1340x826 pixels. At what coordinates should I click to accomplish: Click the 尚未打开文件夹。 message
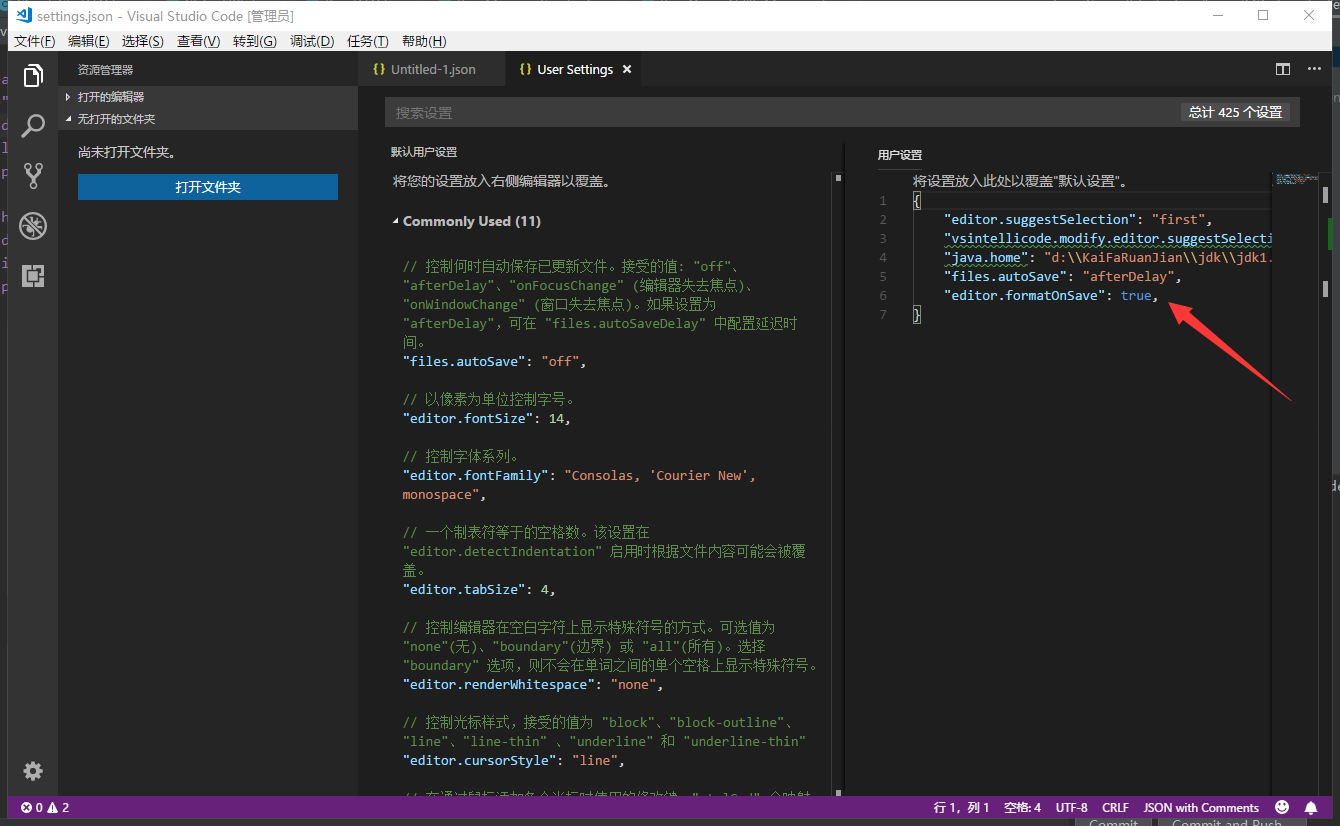(126, 153)
